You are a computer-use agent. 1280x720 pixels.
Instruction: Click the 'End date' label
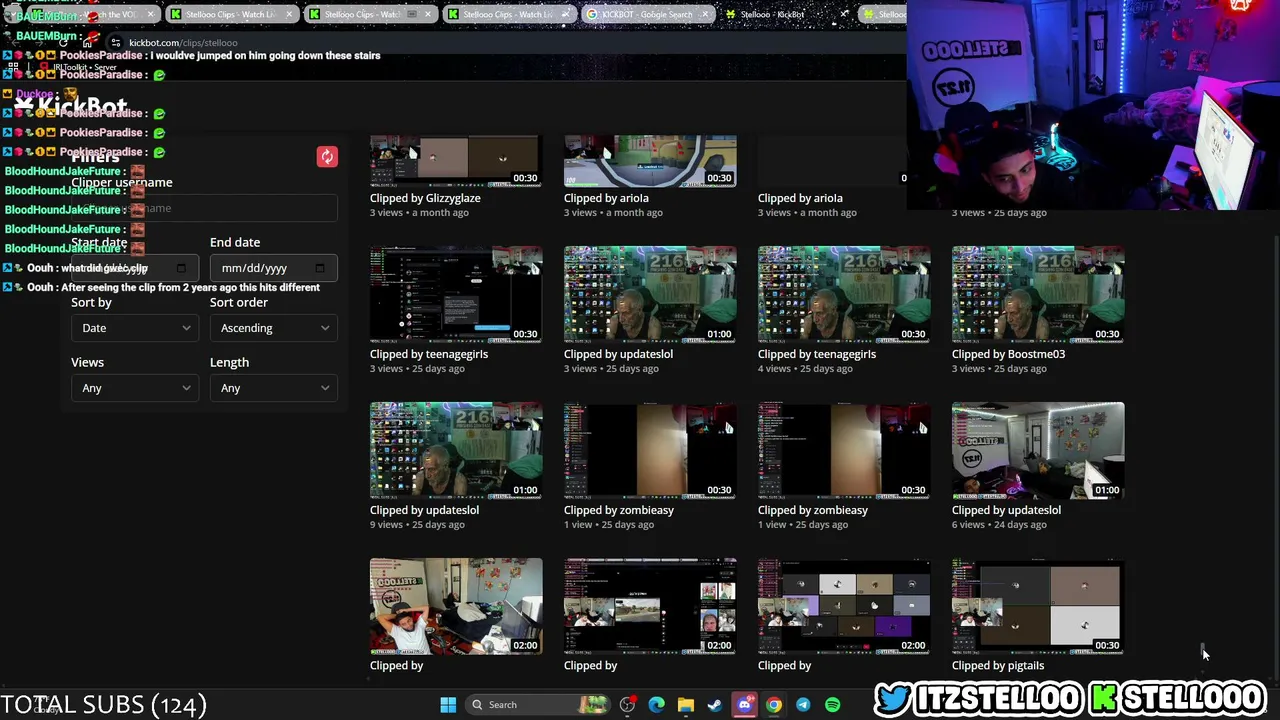point(235,242)
